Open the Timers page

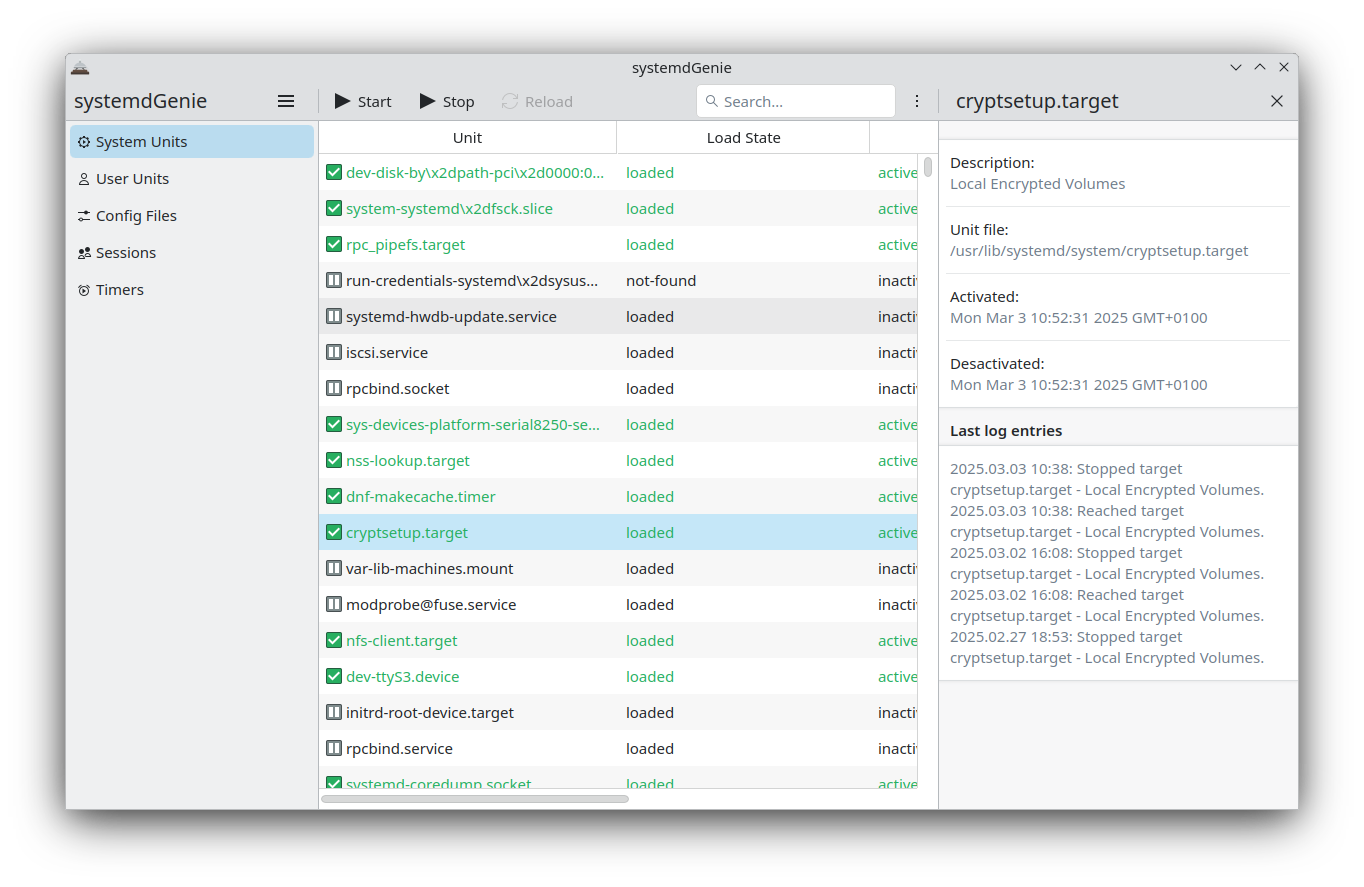[x=192, y=290]
